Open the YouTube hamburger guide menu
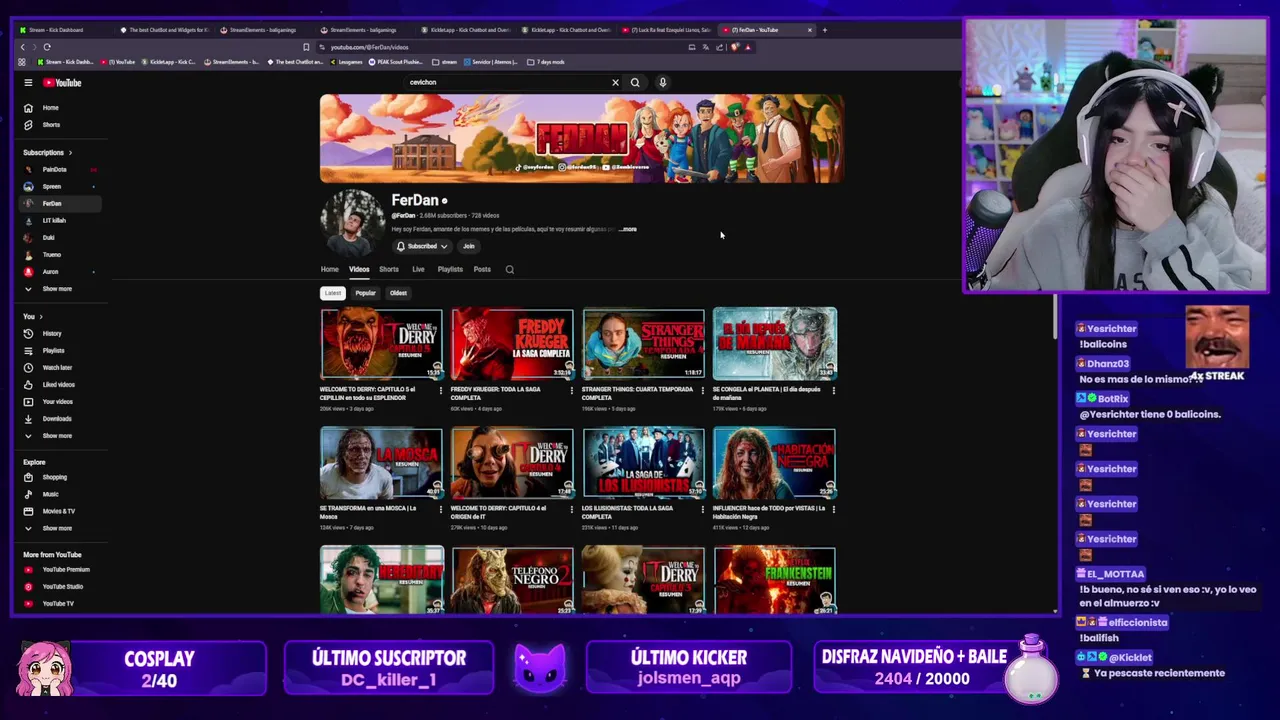 point(28,83)
